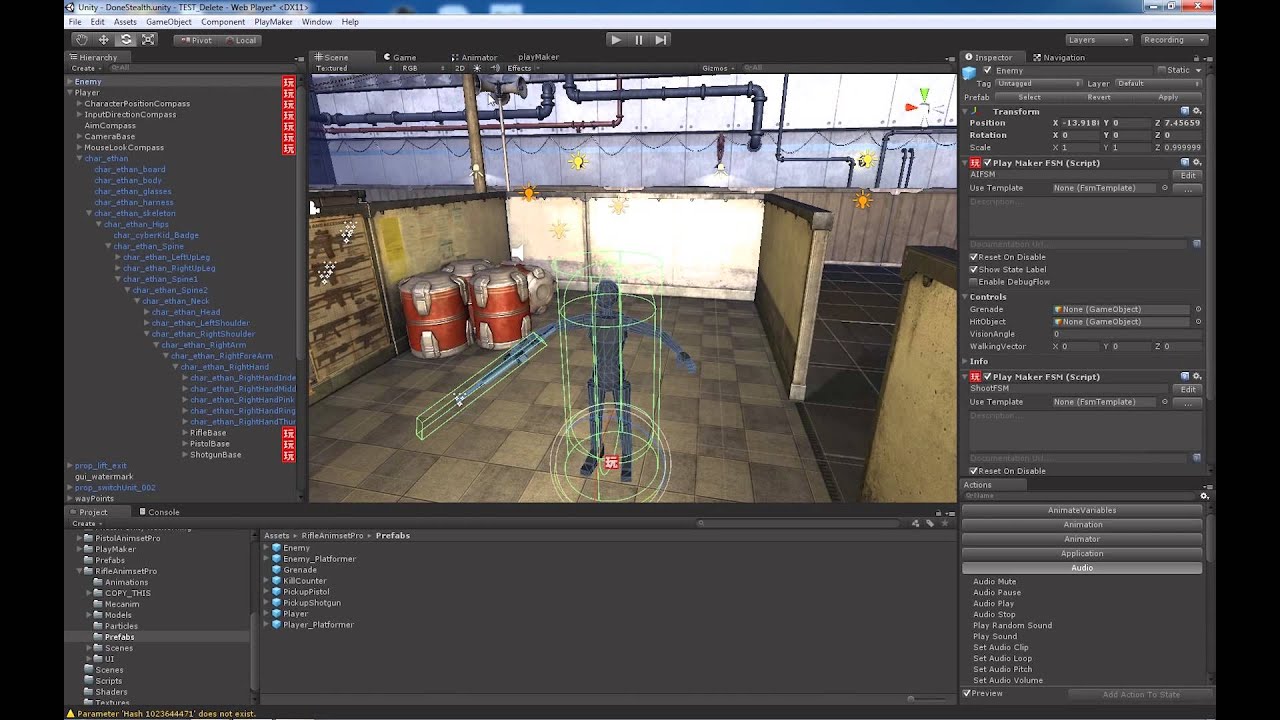Open AIFSM Play Maker component gear menu
1280x720 pixels.
pyautogui.click(x=1197, y=162)
